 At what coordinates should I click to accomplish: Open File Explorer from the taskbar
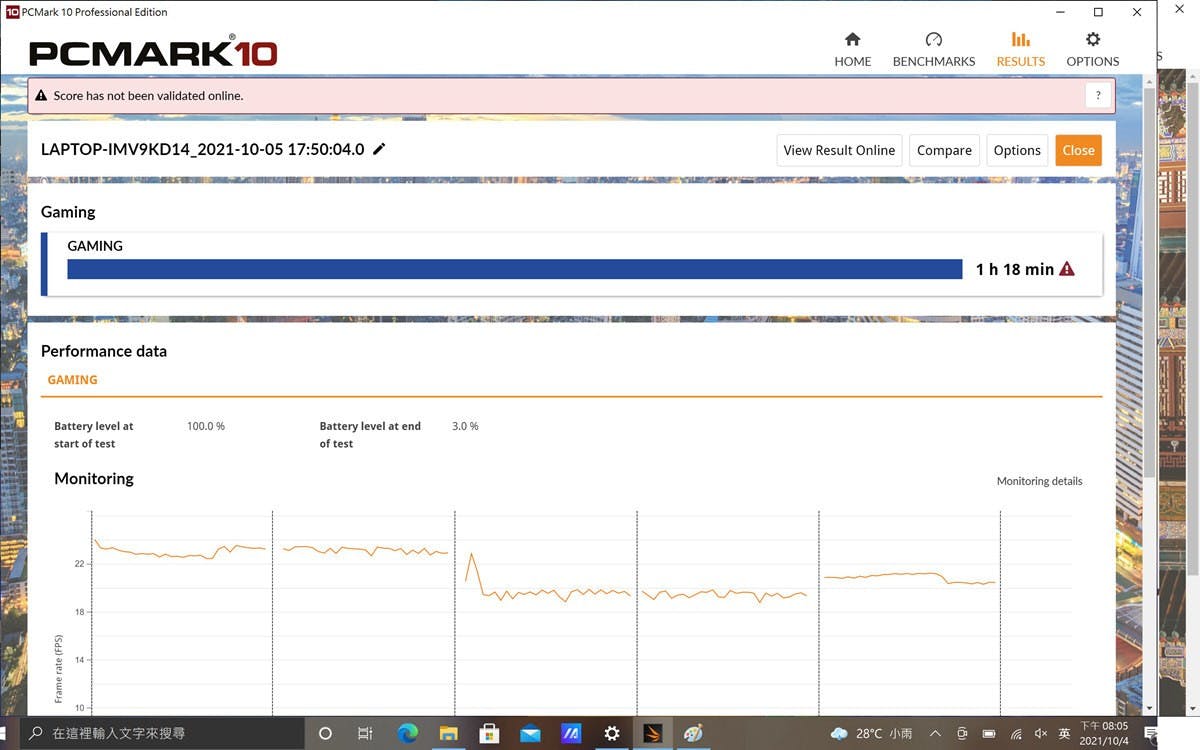(448, 733)
